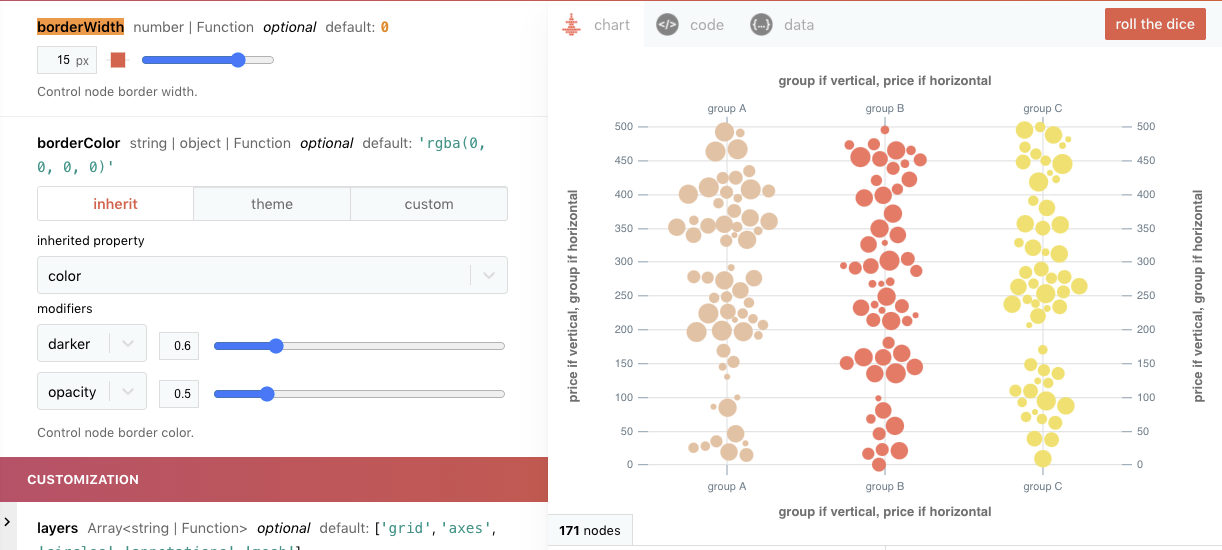Open the darker modifier dropdown
Image resolution: width=1222 pixels, height=550 pixels.
coord(92,343)
